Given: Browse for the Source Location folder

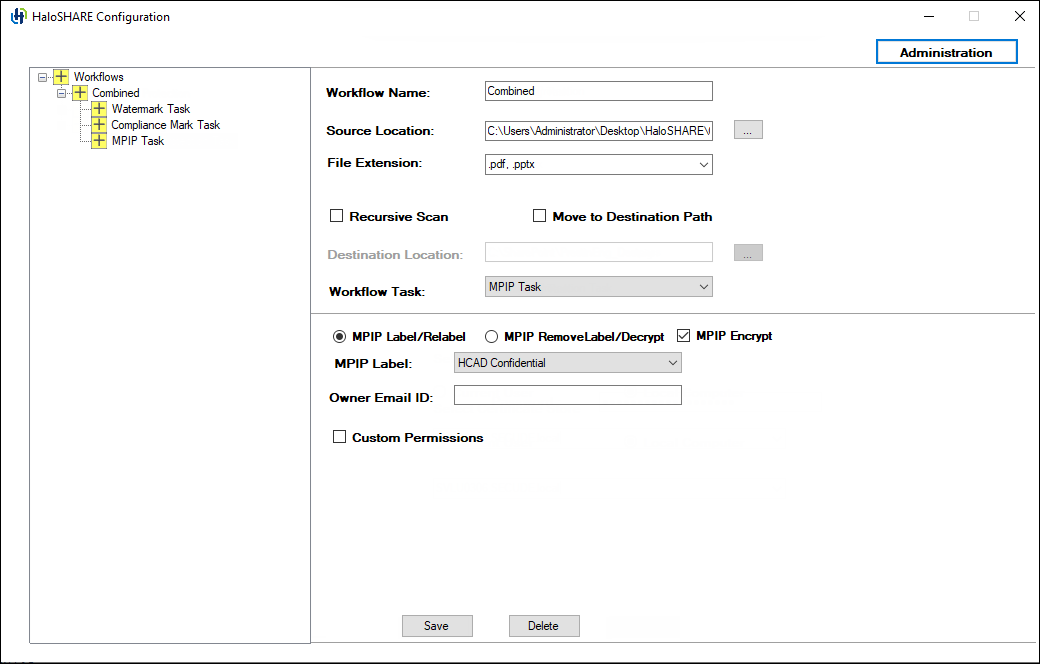Looking at the screenshot, I should click(x=748, y=130).
